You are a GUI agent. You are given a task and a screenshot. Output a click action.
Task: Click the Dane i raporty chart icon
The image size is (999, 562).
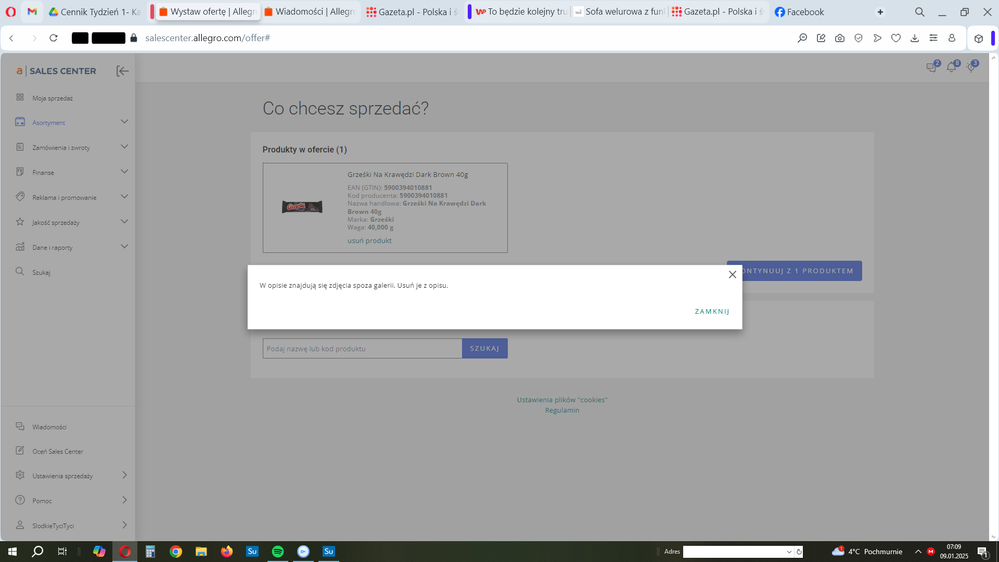point(20,247)
